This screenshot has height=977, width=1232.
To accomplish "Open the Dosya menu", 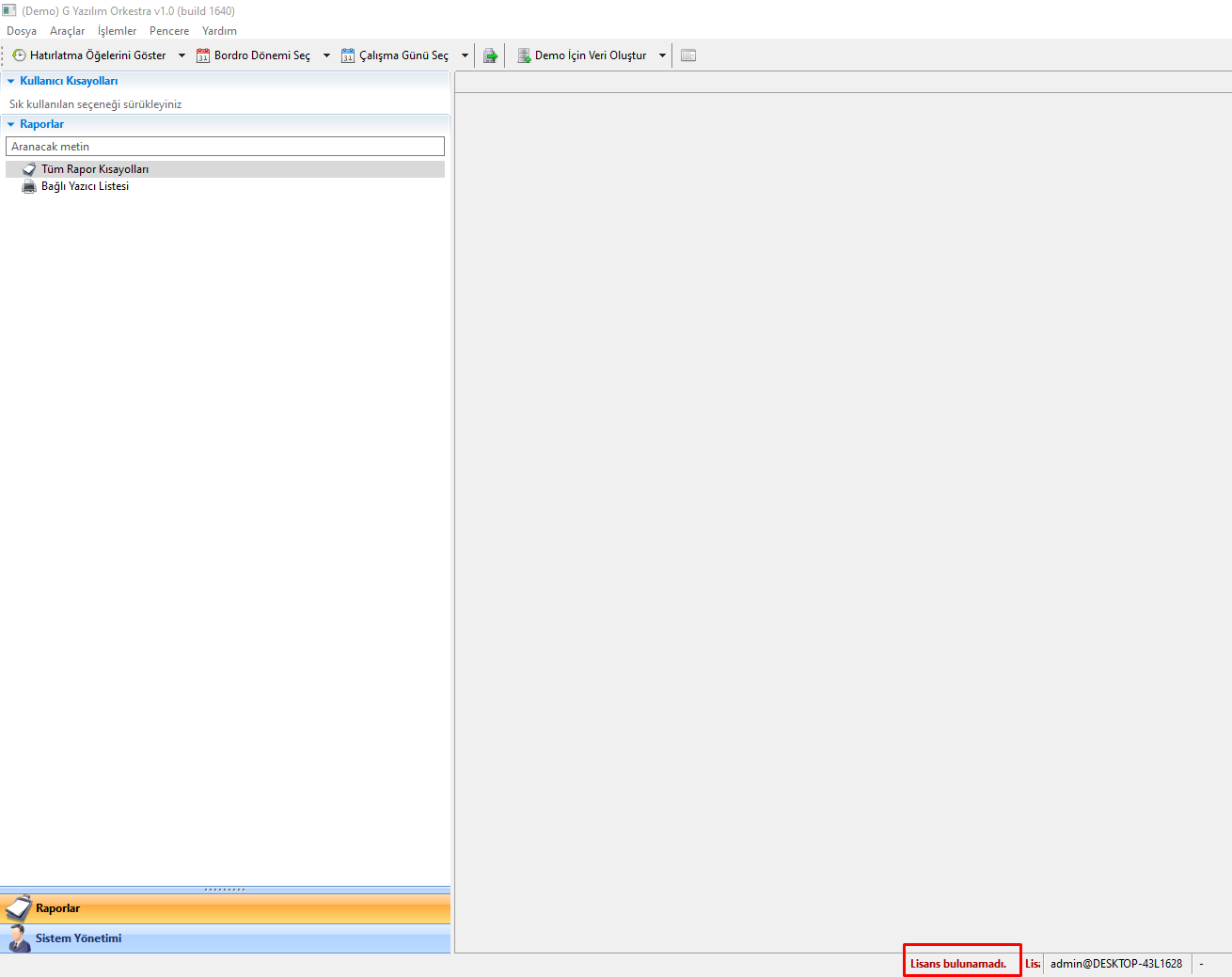I will tap(22, 31).
